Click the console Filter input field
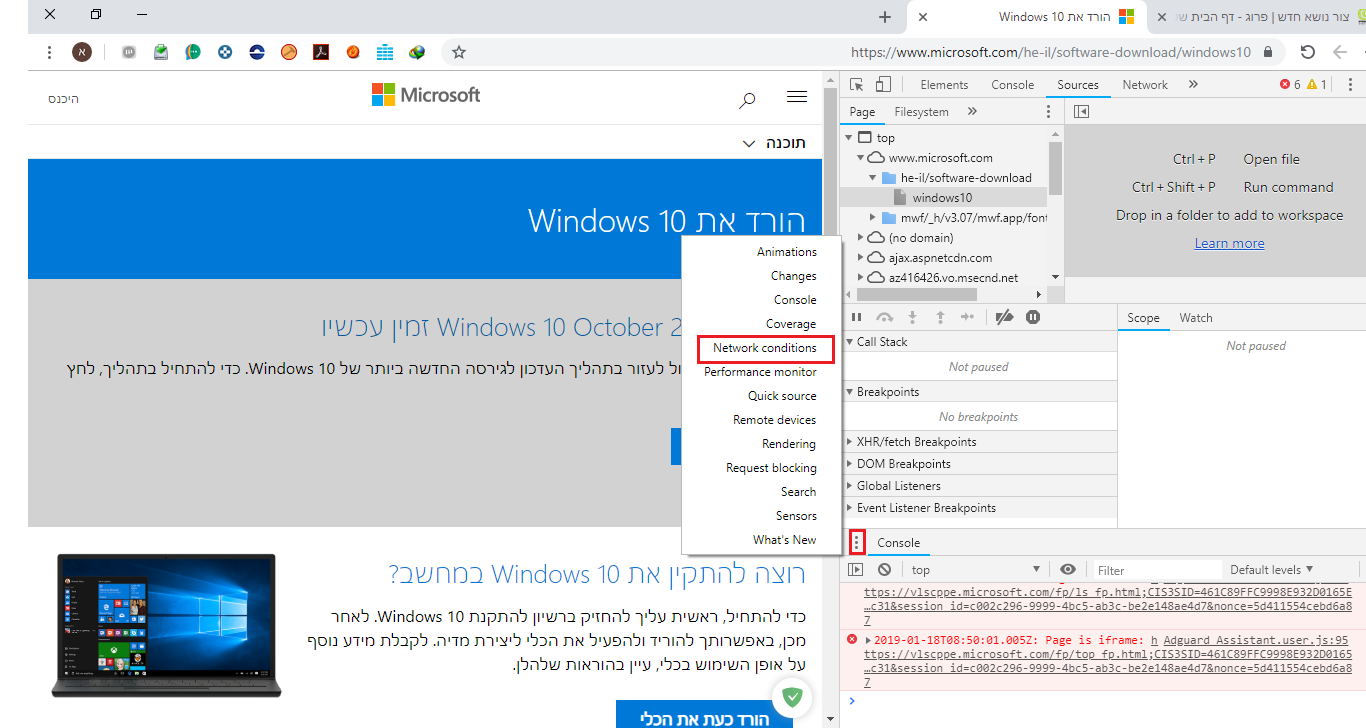 click(x=1156, y=570)
